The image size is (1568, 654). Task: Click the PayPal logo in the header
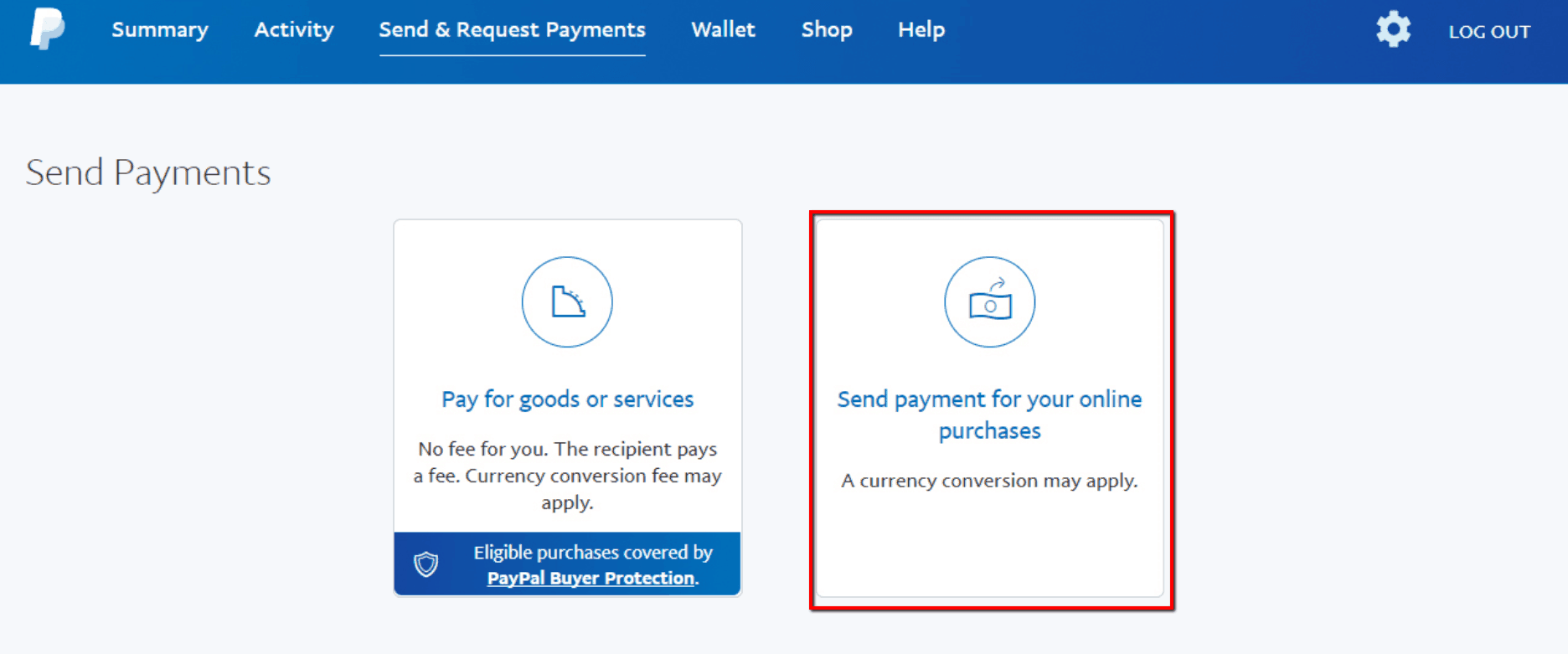47,29
